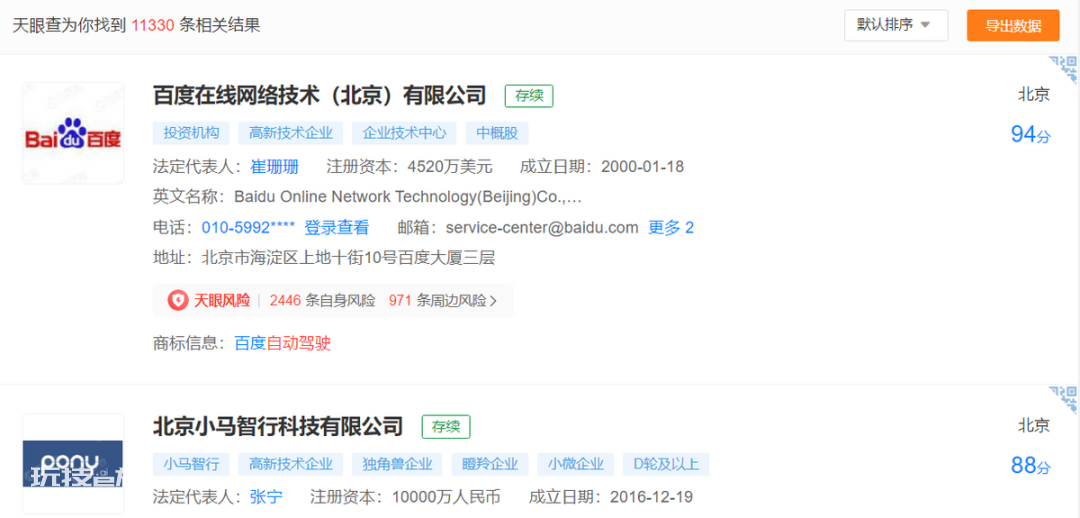Viewport: 1080px width, 518px height.
Task: Click establishment date 2016-12-19
Action: click(651, 497)
